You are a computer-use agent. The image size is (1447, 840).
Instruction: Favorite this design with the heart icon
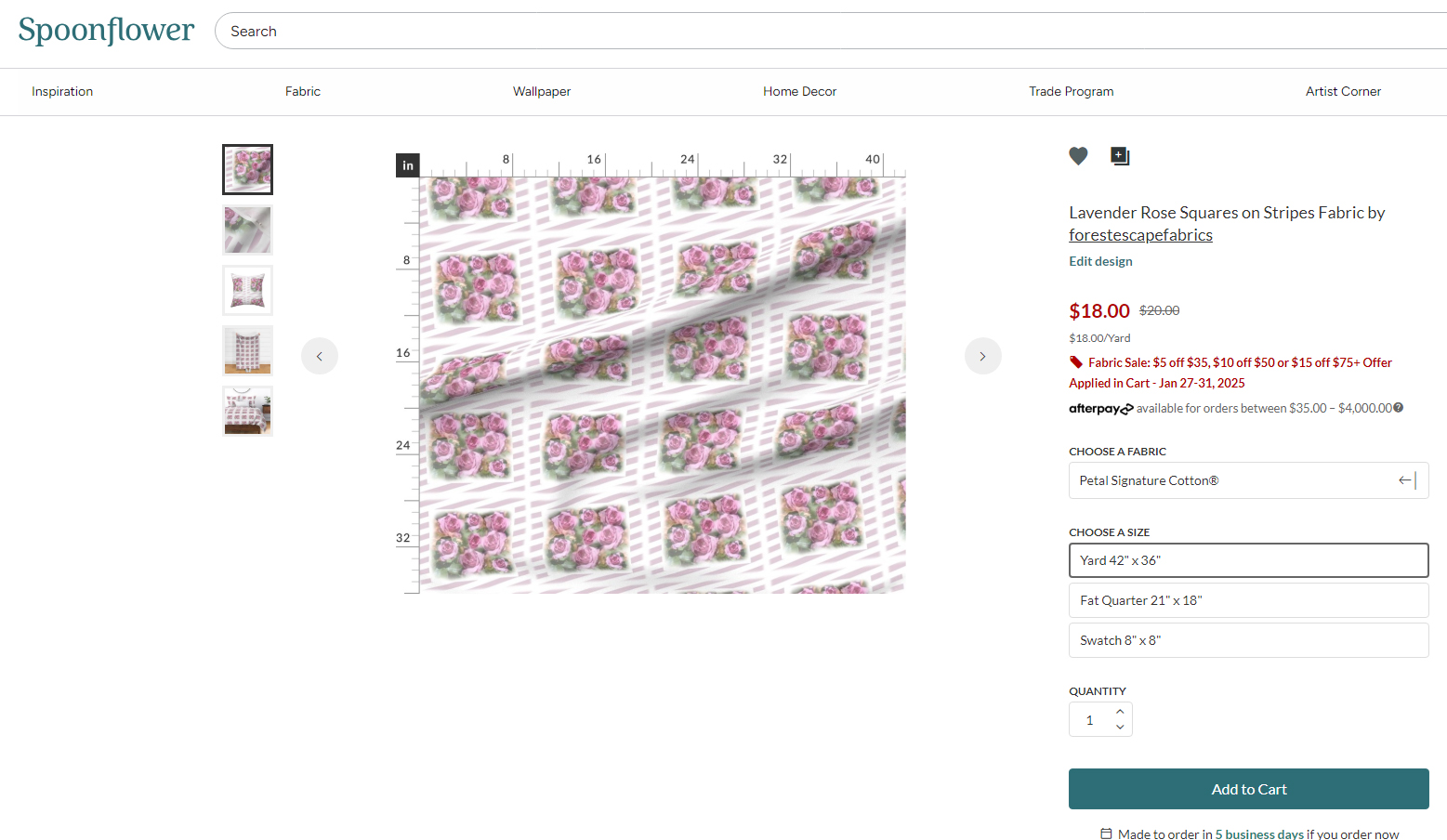pyautogui.click(x=1078, y=156)
